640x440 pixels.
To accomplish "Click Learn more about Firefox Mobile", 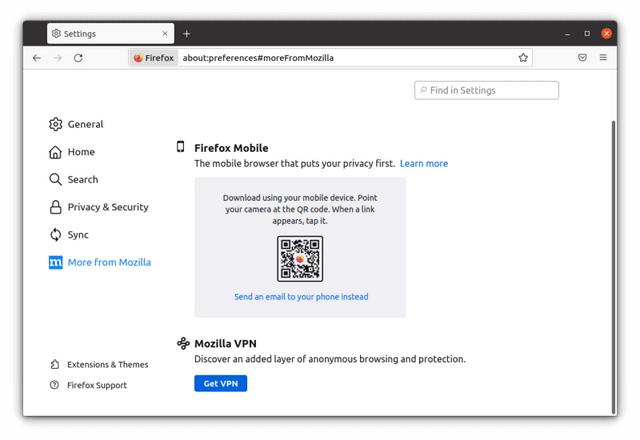I will [424, 164].
